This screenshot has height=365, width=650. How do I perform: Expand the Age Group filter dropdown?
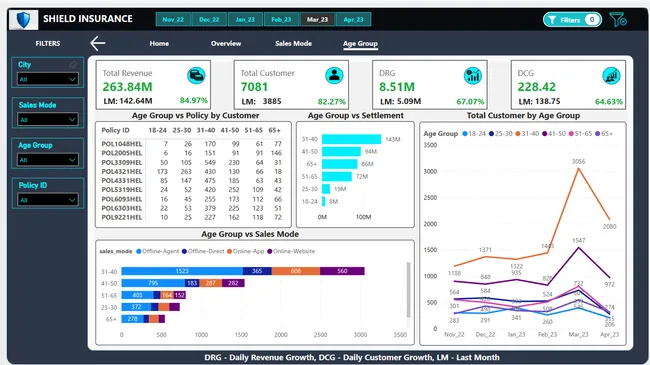[48, 160]
